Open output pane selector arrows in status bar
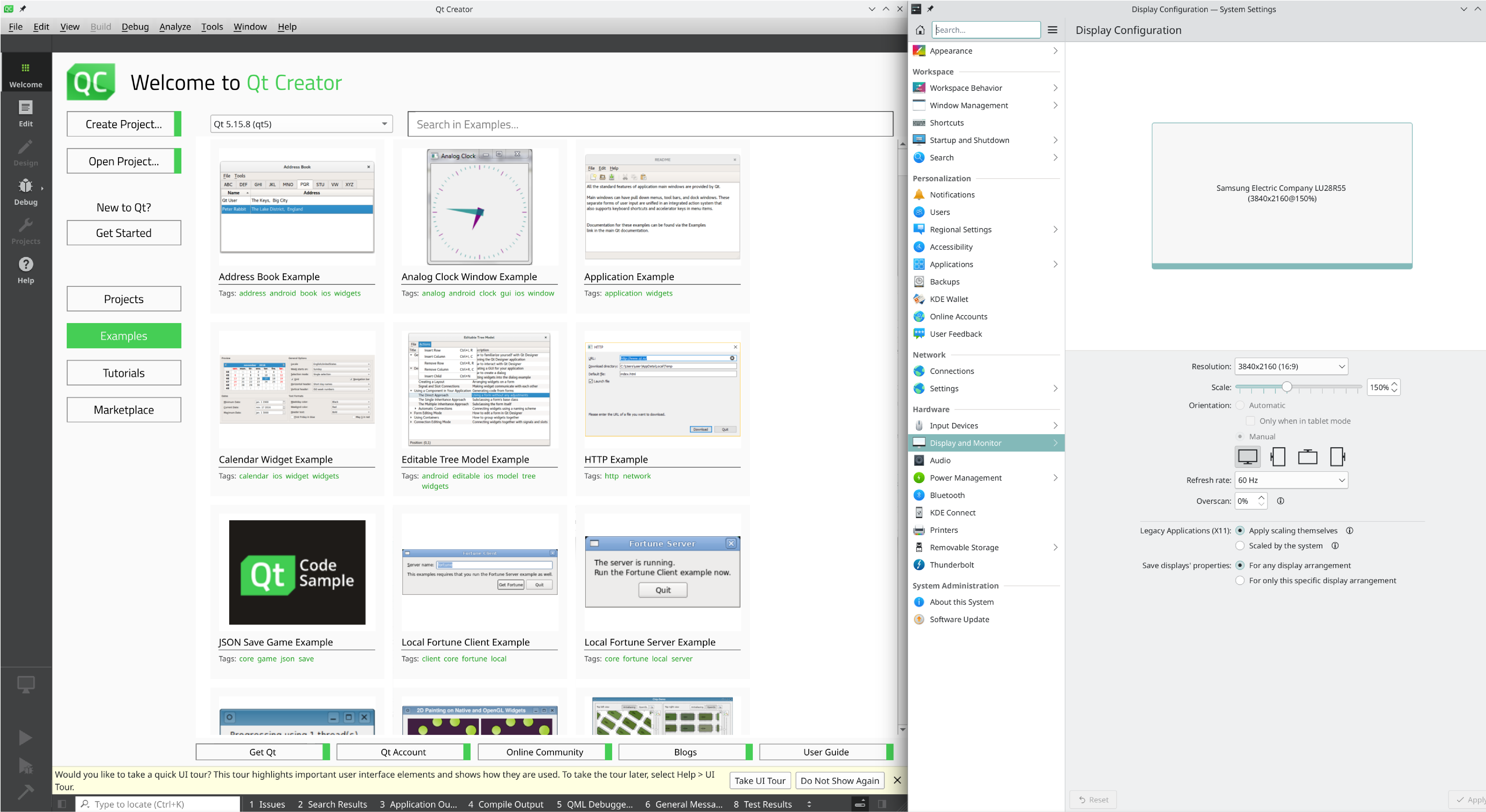The image size is (1486, 812). 809,804
